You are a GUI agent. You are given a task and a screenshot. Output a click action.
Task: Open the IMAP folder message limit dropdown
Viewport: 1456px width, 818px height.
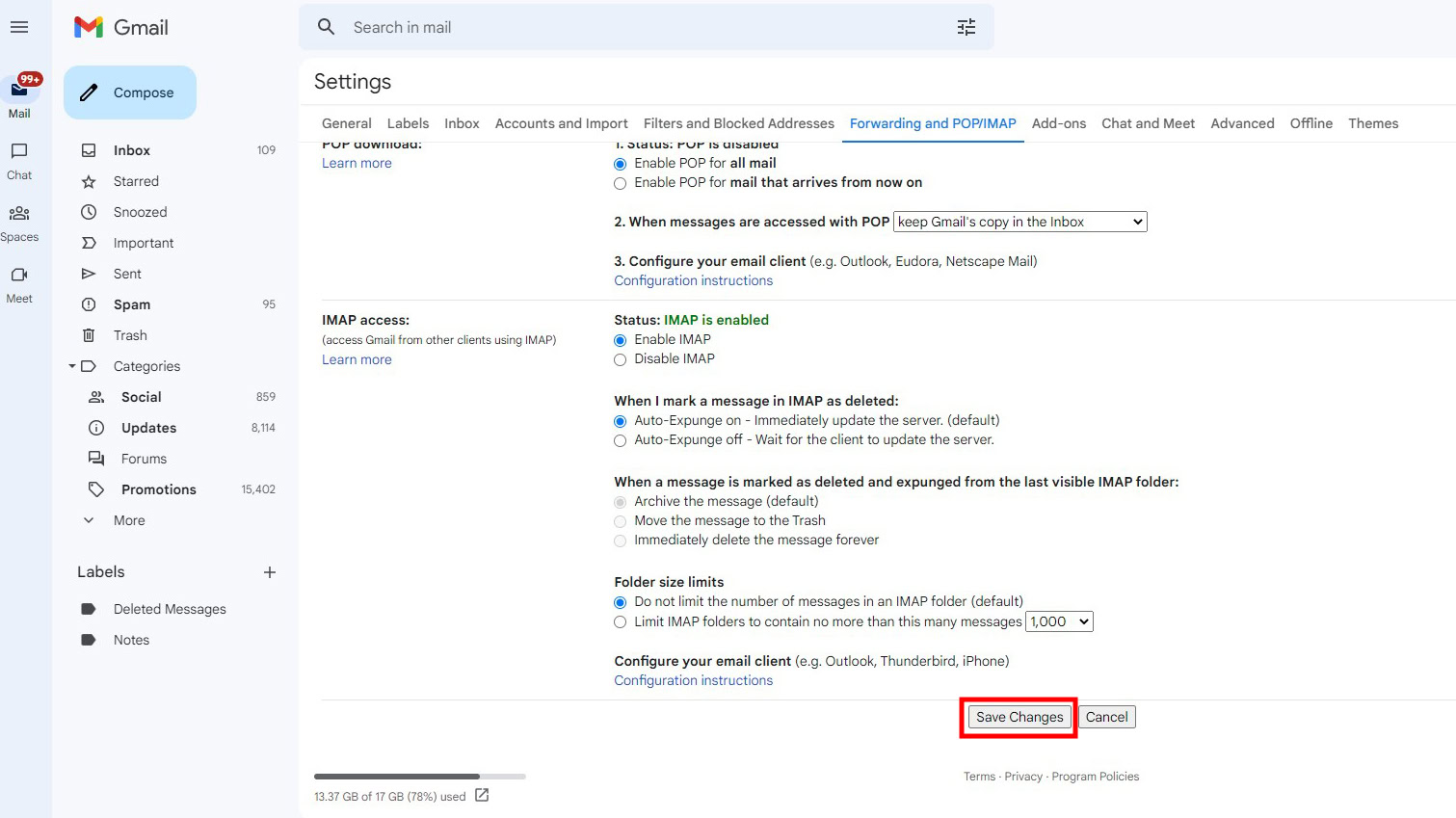point(1059,621)
